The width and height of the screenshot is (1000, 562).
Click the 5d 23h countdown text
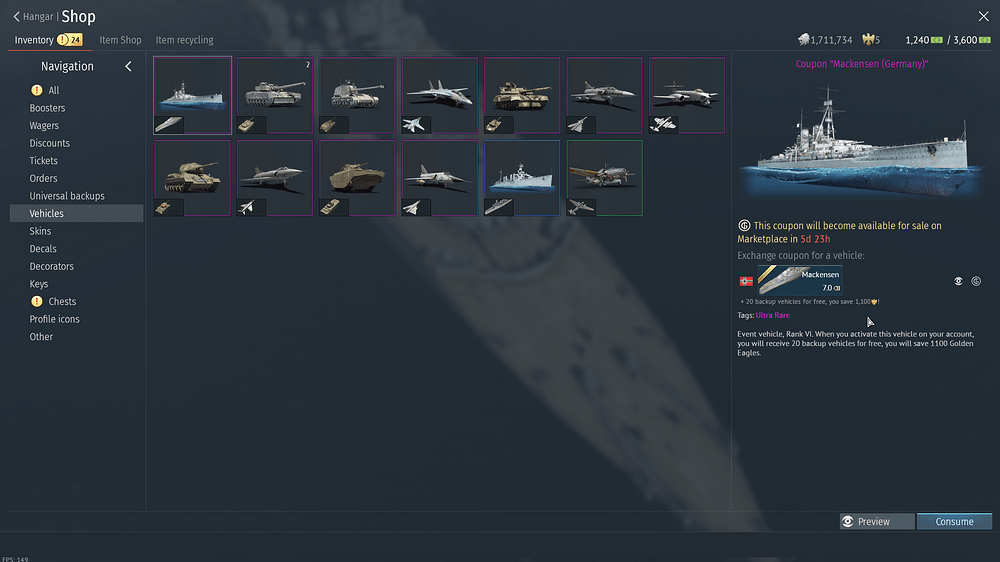click(815, 239)
